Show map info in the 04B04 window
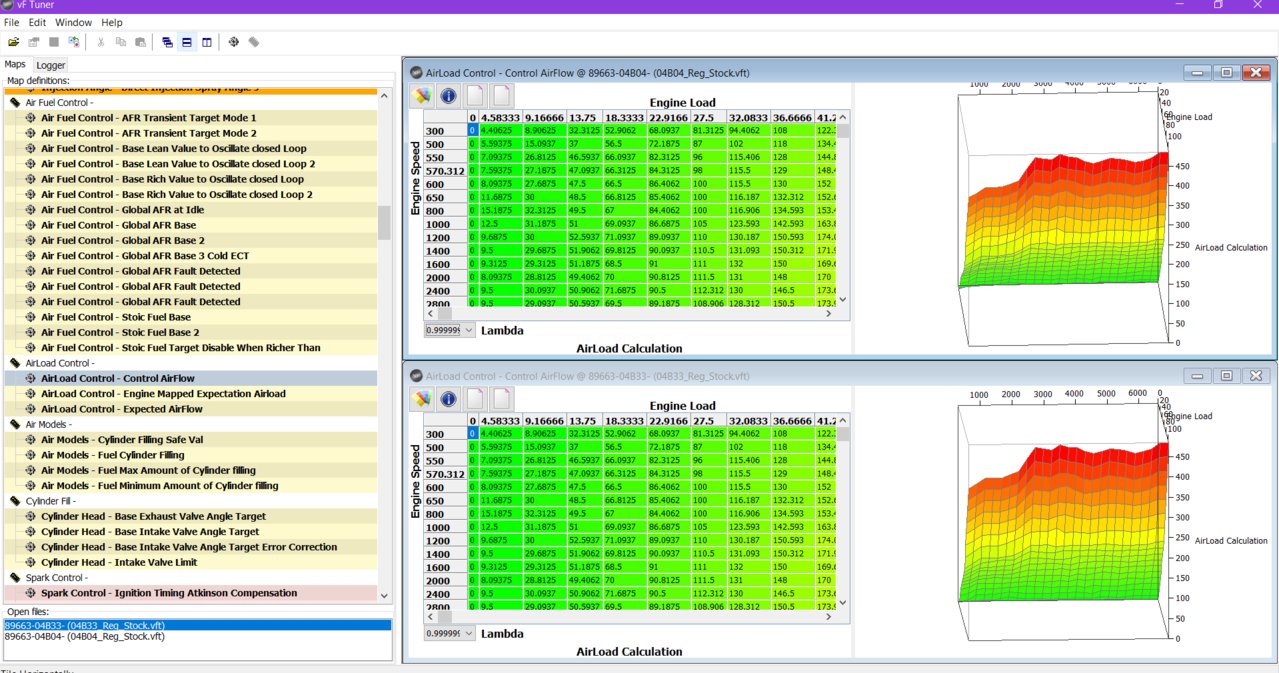The image size is (1279, 673). 448,95
